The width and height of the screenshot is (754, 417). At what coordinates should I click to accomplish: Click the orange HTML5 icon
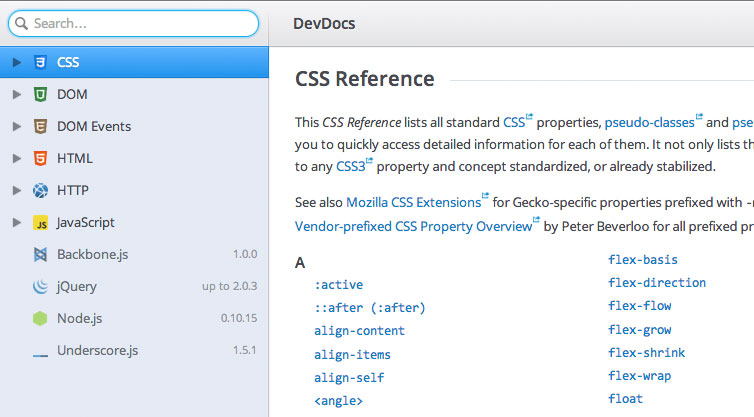click(40, 158)
